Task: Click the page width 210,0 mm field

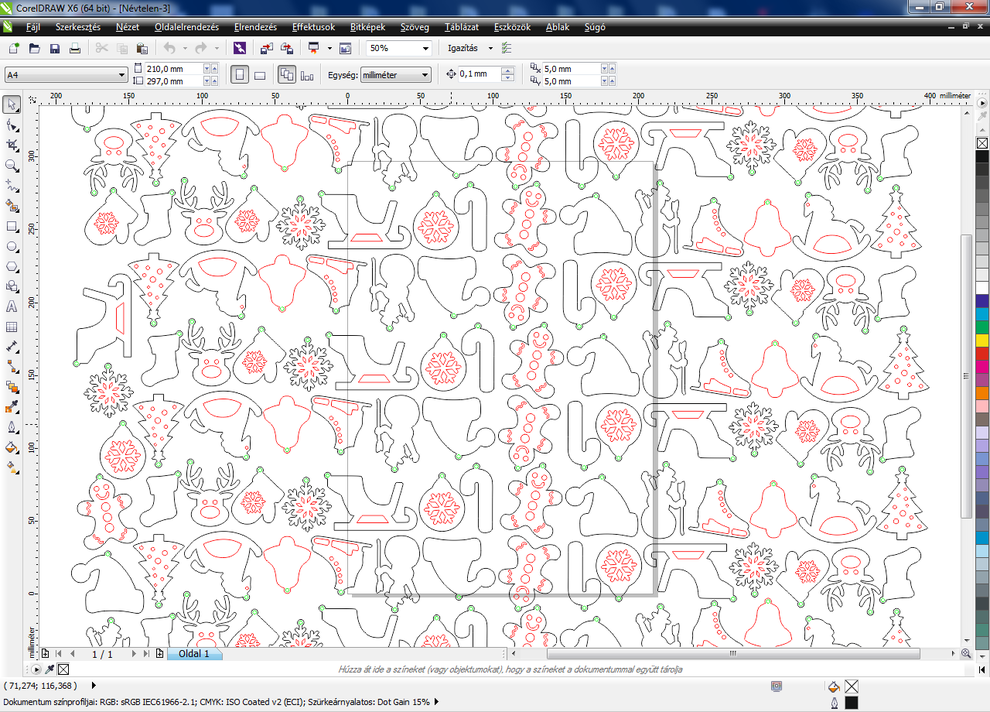Action: point(174,68)
